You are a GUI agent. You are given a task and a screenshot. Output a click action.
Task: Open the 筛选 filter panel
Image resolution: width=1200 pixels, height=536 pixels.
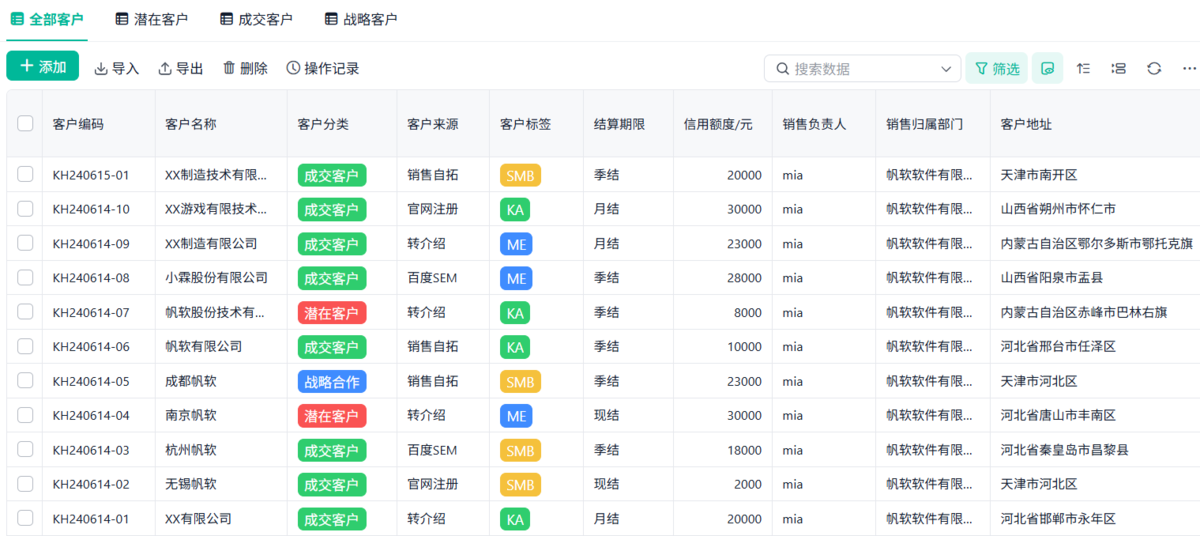click(x=997, y=68)
